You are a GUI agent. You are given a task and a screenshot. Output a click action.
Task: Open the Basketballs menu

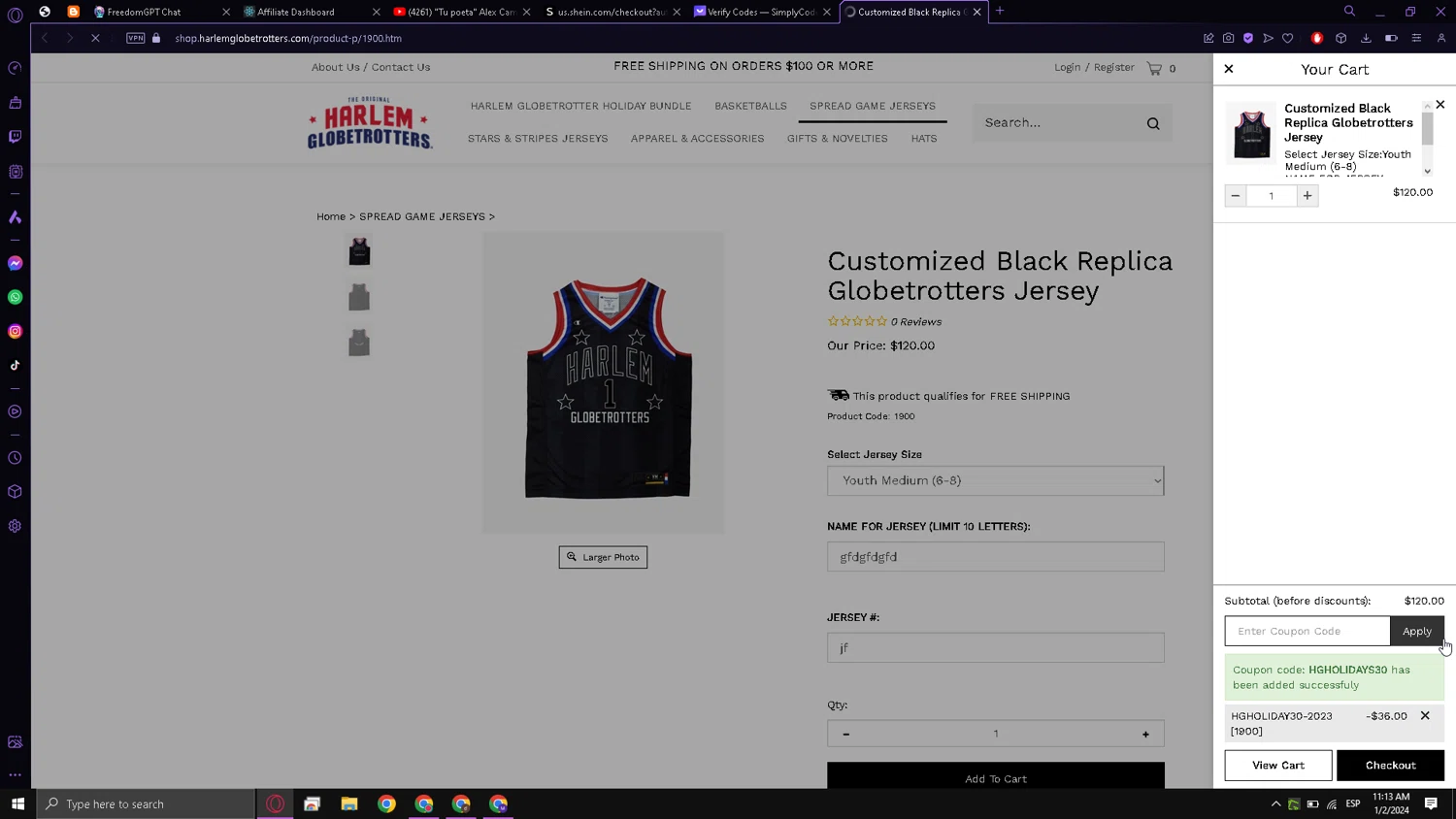click(750, 106)
